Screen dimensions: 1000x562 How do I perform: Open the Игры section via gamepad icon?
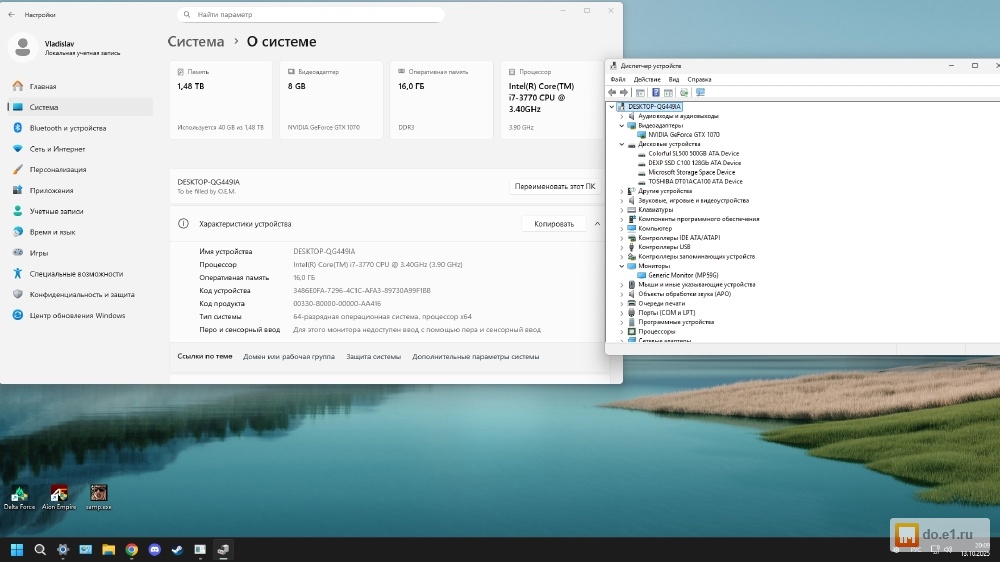pos(18,253)
